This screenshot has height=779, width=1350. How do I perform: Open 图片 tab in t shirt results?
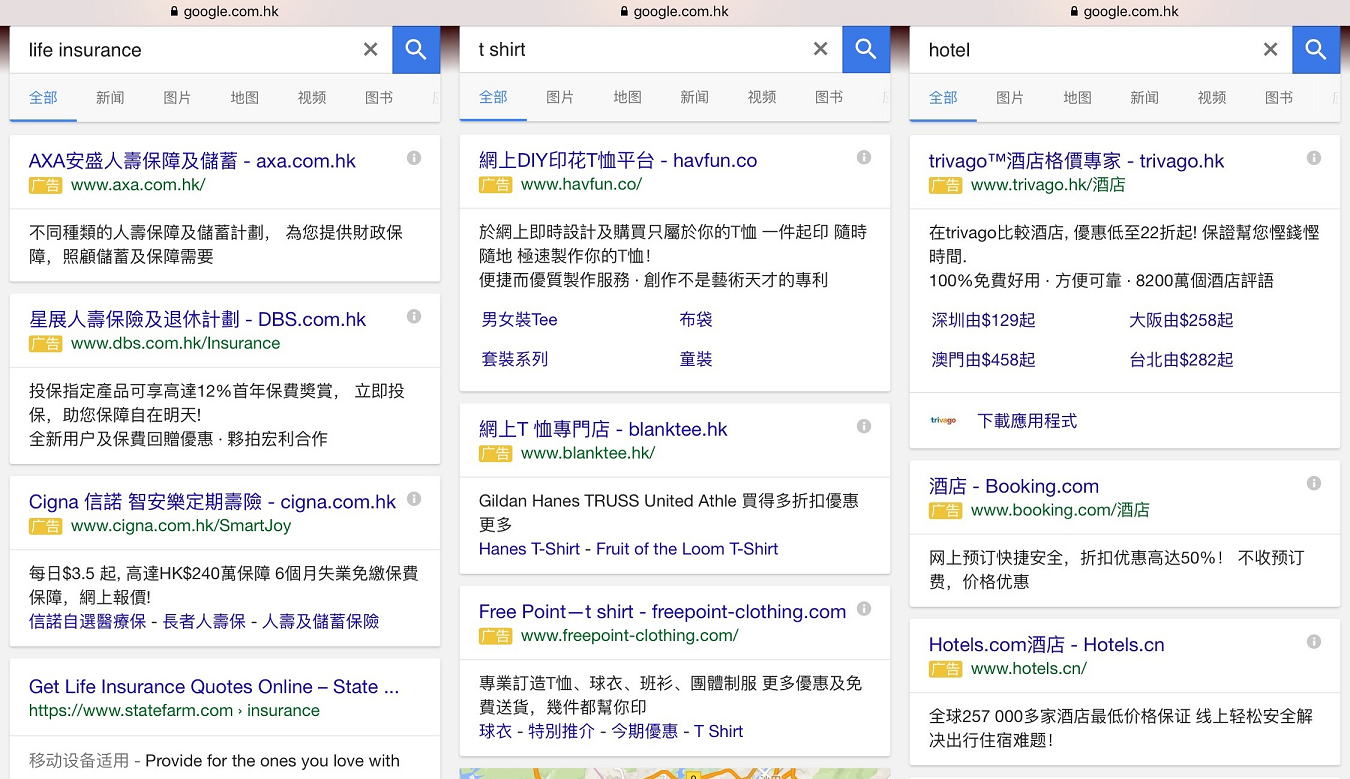(x=560, y=97)
